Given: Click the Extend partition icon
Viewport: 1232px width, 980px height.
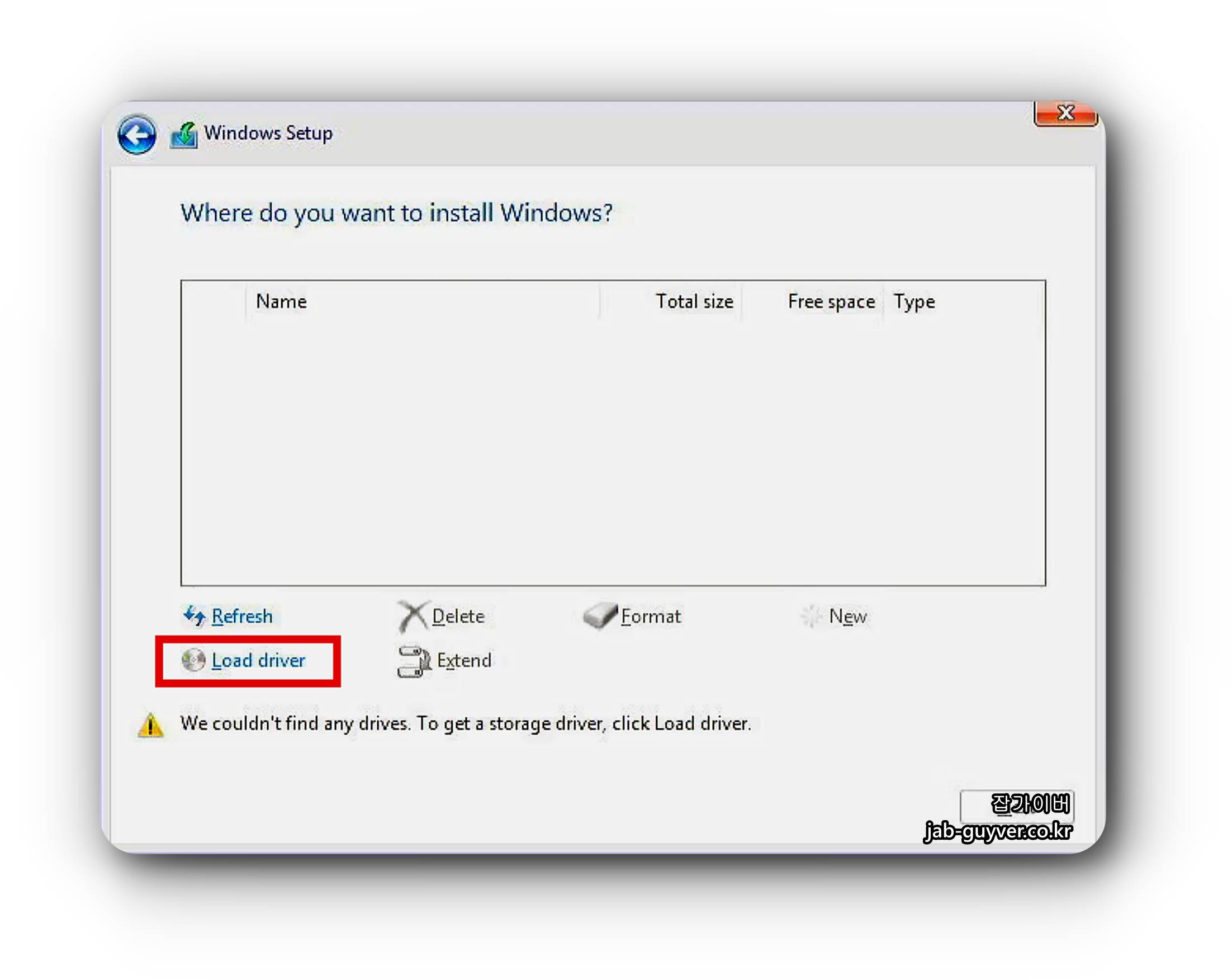Looking at the screenshot, I should click(414, 661).
